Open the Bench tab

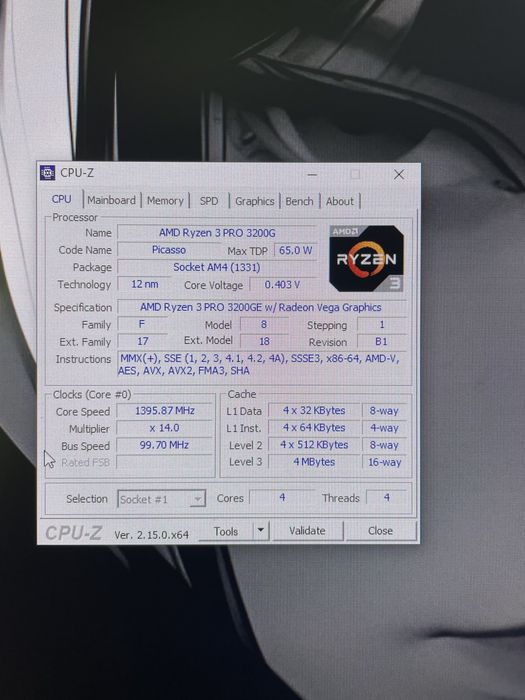pos(299,201)
